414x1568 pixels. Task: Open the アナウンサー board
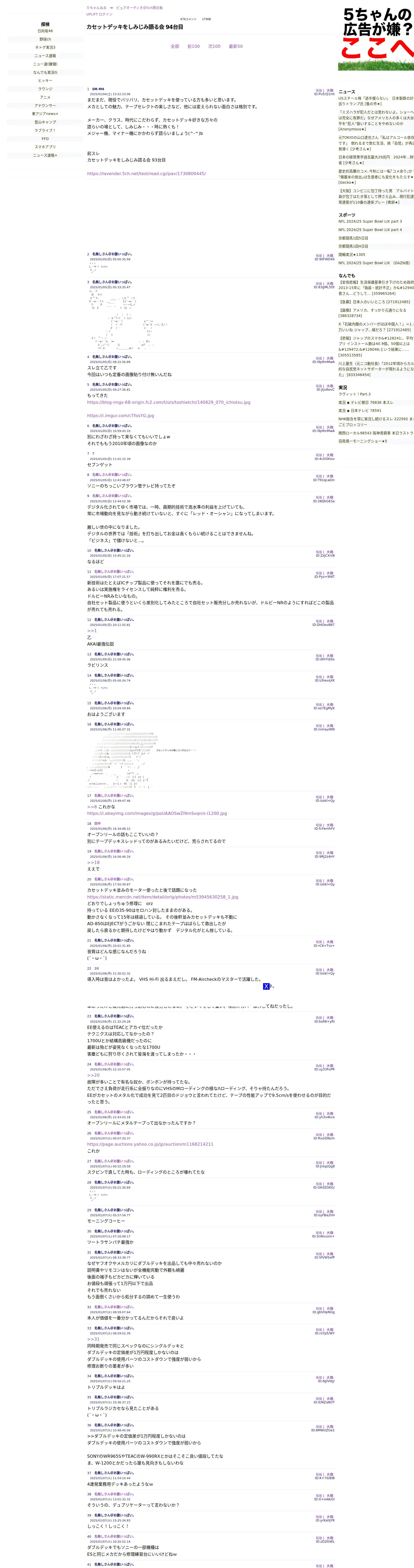(x=45, y=105)
